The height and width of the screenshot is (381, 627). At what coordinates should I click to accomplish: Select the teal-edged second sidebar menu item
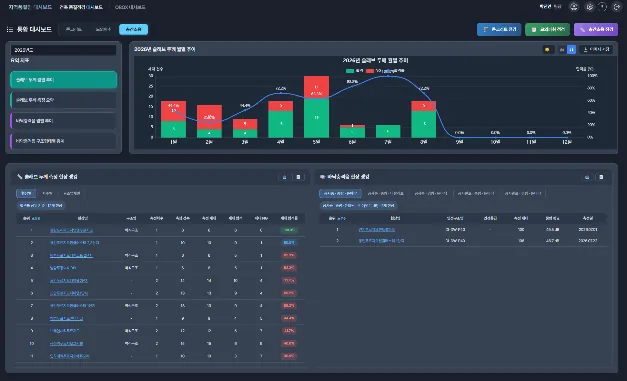click(x=63, y=100)
